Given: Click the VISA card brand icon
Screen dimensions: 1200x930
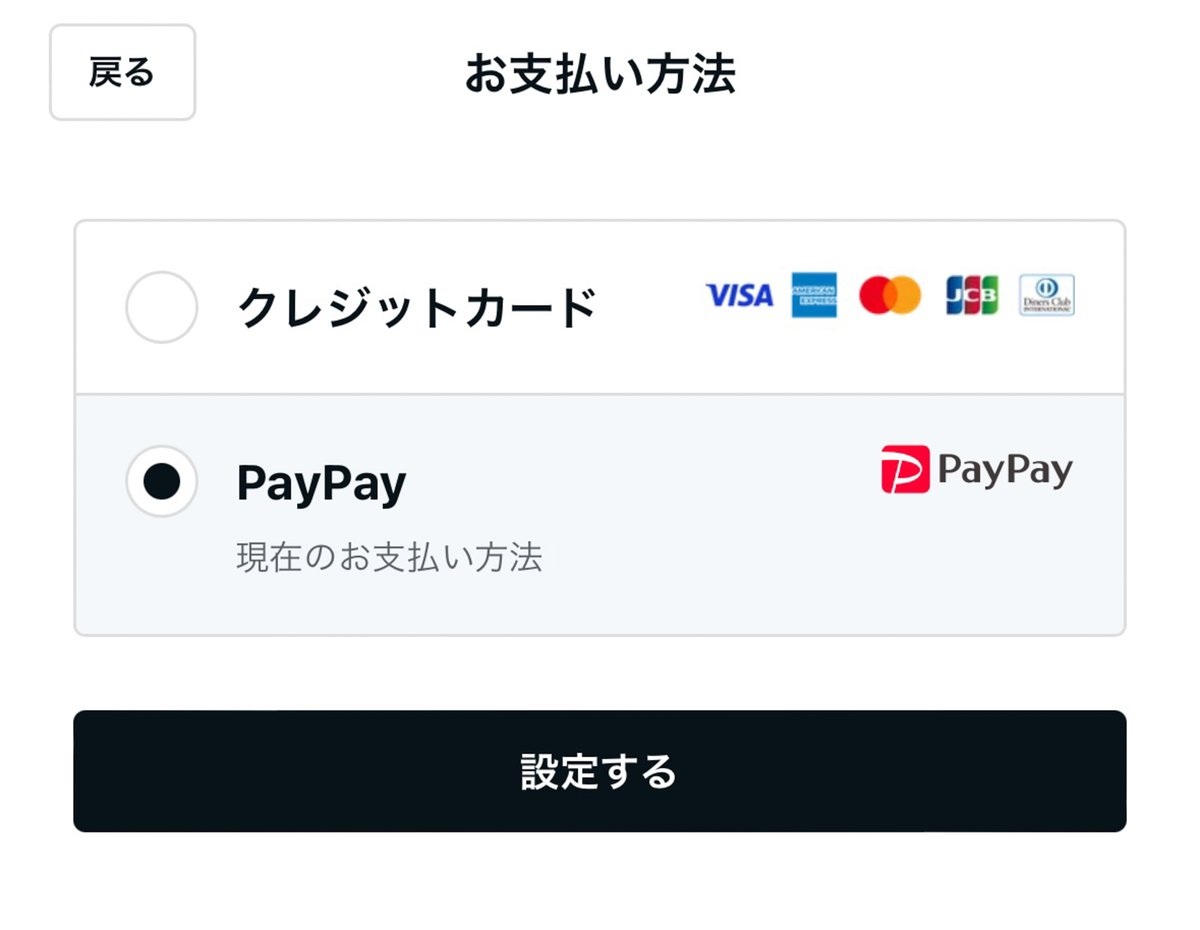Looking at the screenshot, I should (x=739, y=297).
